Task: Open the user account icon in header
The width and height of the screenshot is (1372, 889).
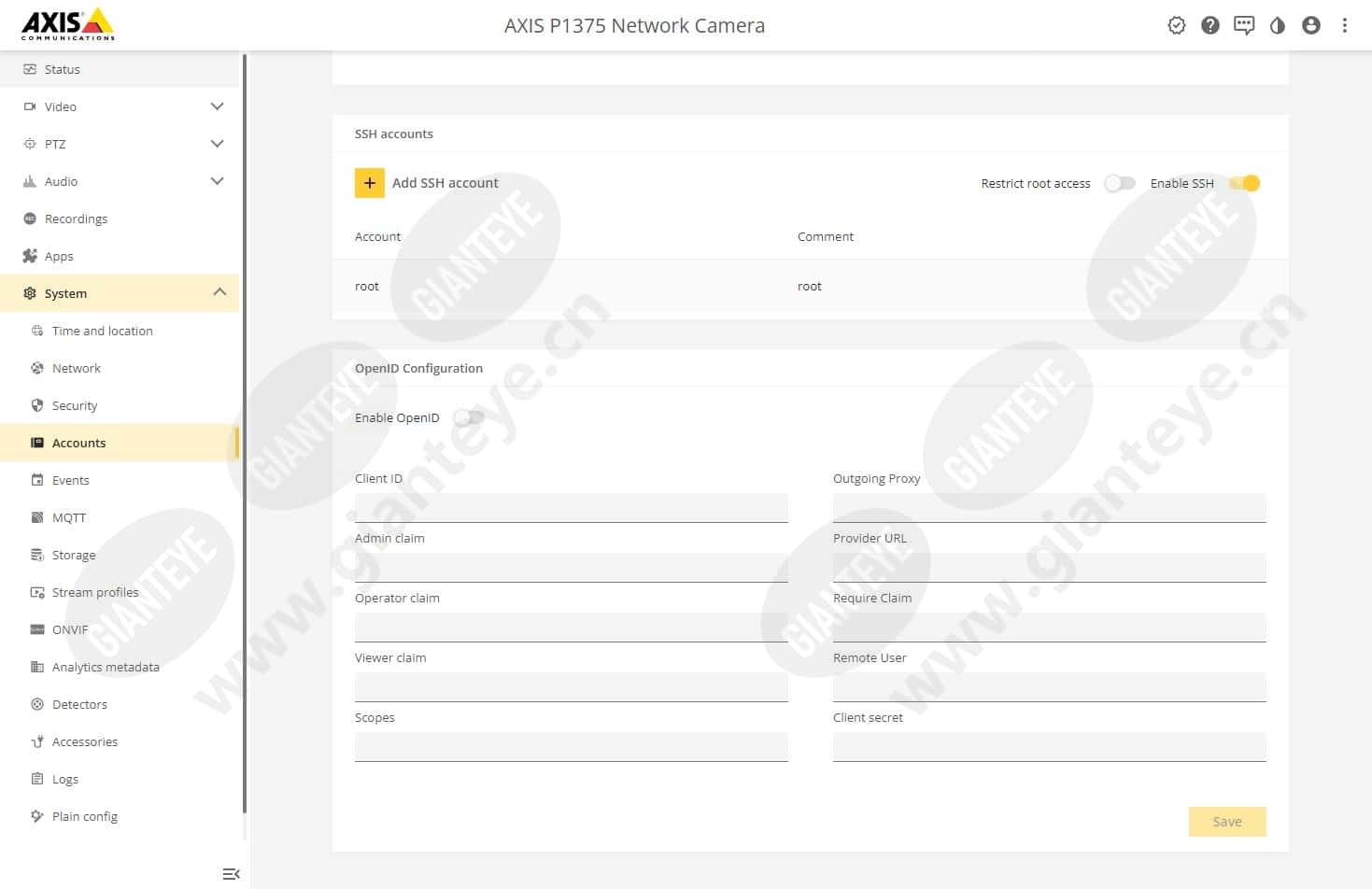Action: [1311, 25]
